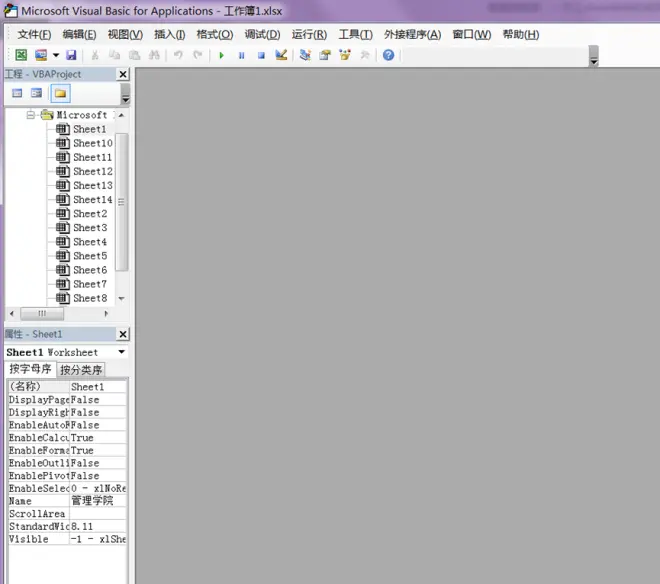This screenshot has height=584, width=660.
Task: Select Sheet11 in project tree
Action: 93,157
